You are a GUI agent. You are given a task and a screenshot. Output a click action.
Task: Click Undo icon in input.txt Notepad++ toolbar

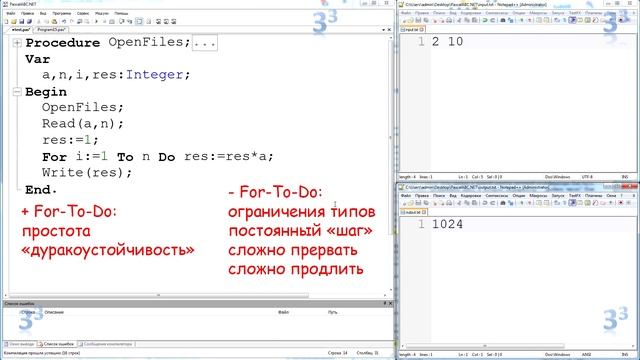(x=485, y=20)
